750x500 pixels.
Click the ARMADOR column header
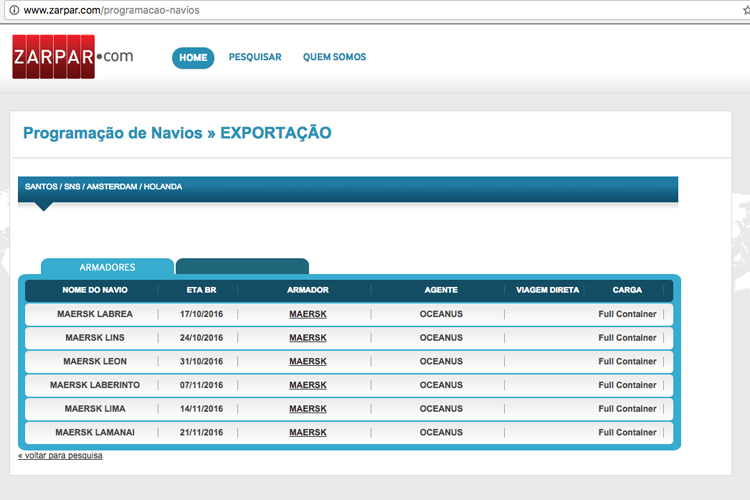point(308,290)
